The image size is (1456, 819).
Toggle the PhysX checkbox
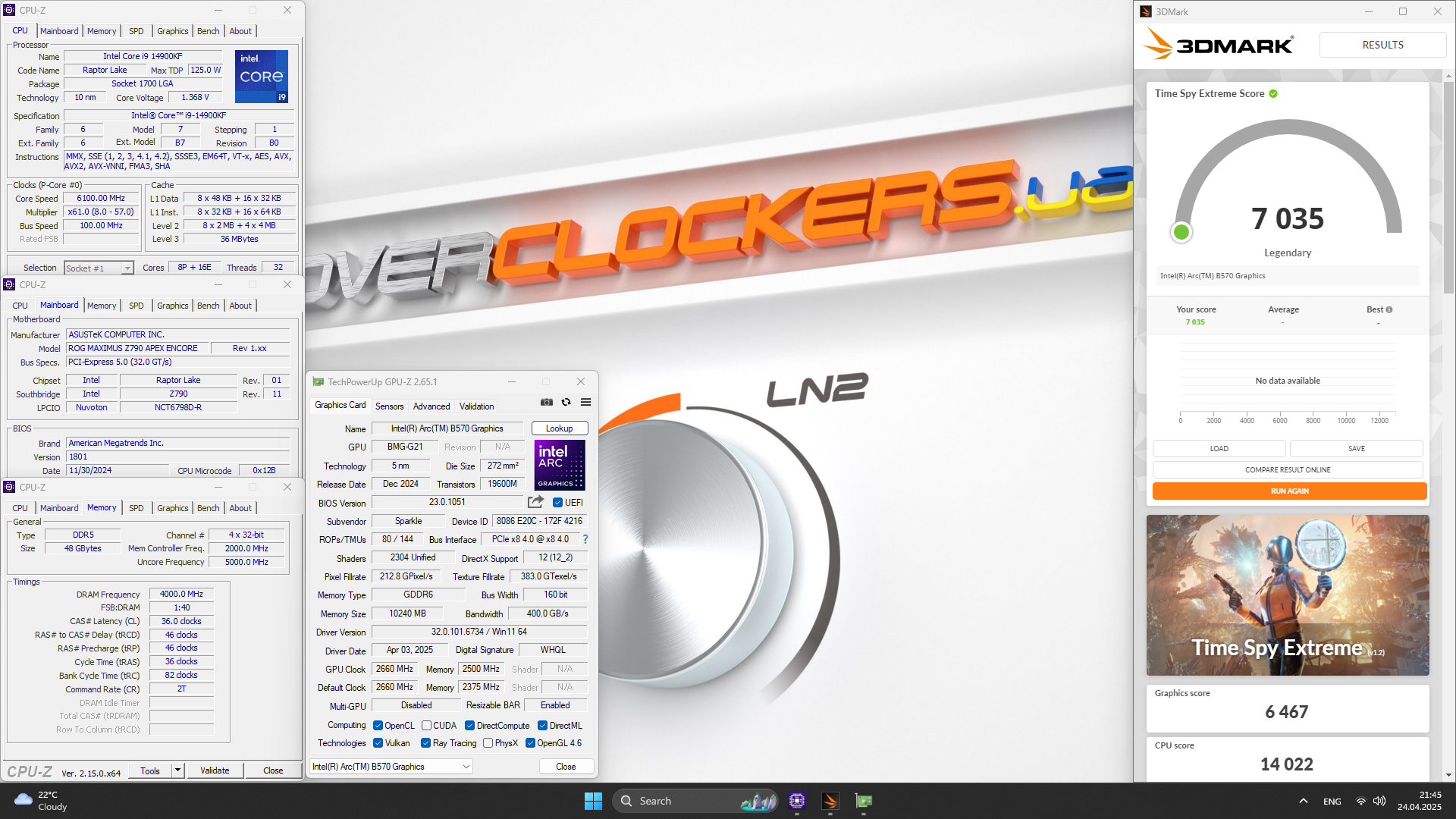pyautogui.click(x=488, y=743)
